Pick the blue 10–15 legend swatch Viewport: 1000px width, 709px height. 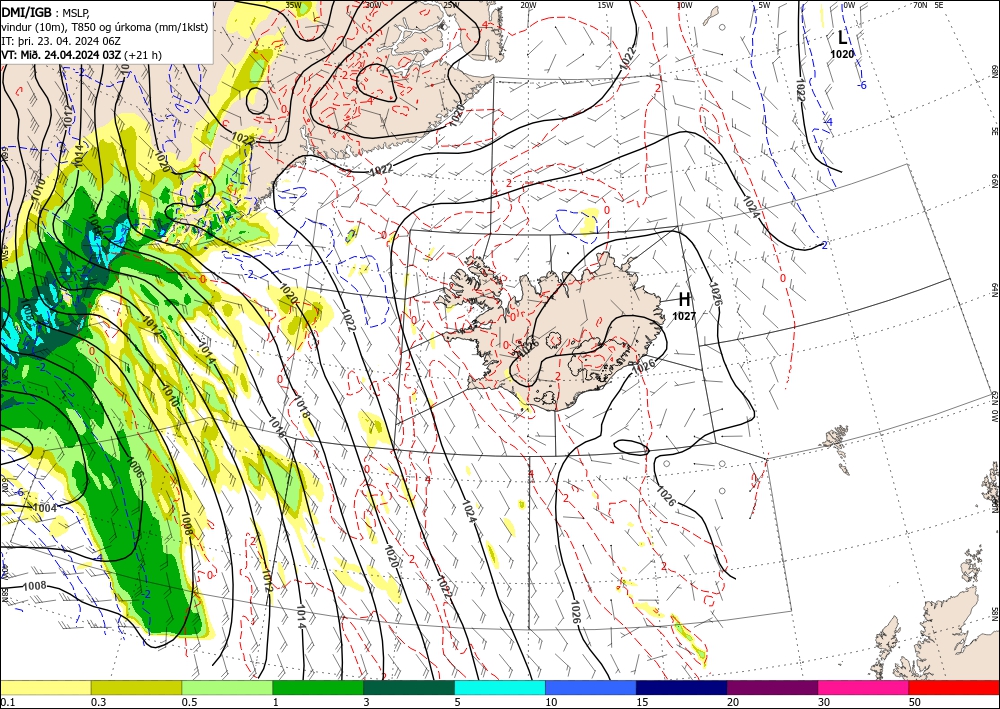pyautogui.click(x=591, y=687)
